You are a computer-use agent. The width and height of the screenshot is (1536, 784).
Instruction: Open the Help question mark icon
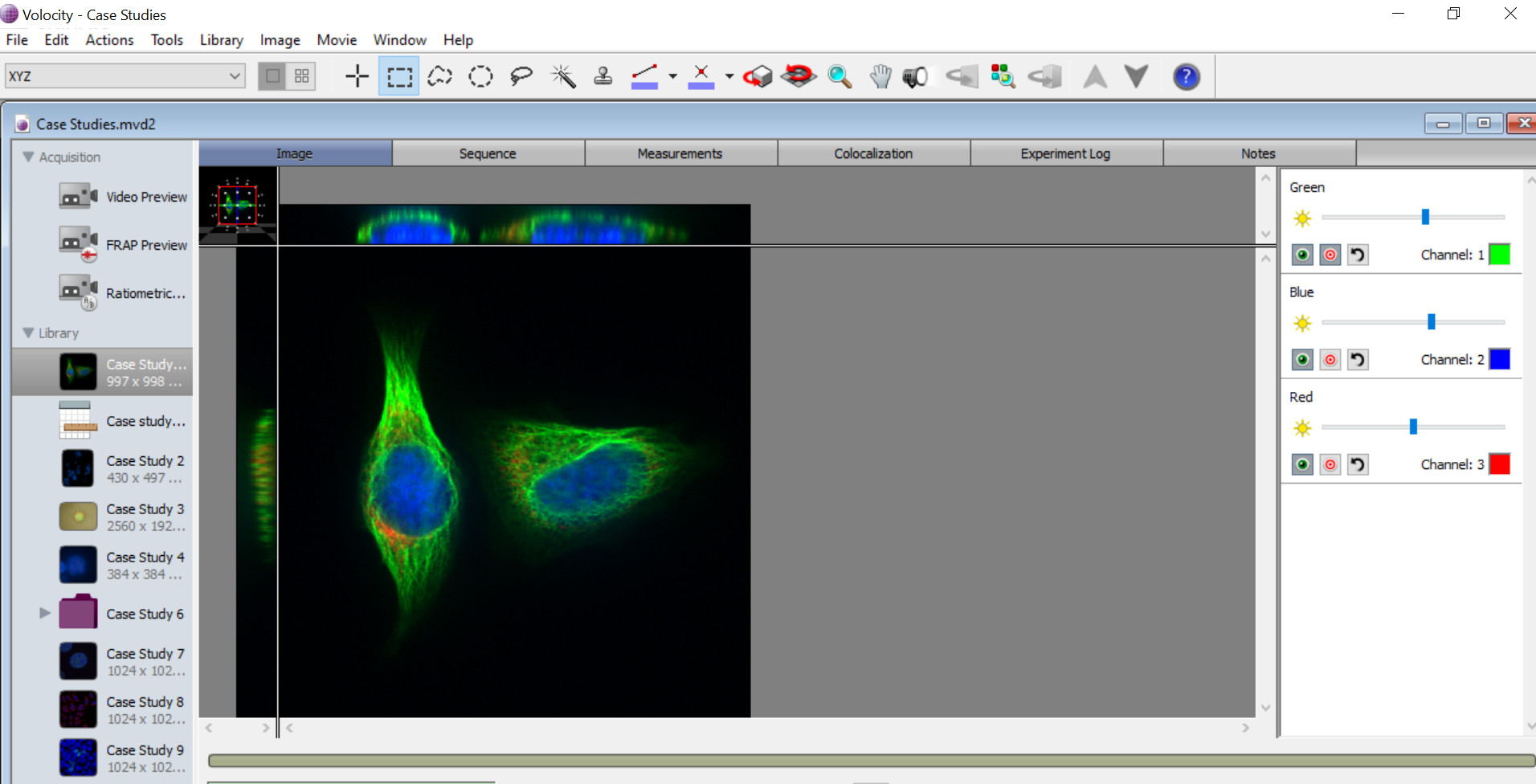(x=1186, y=76)
